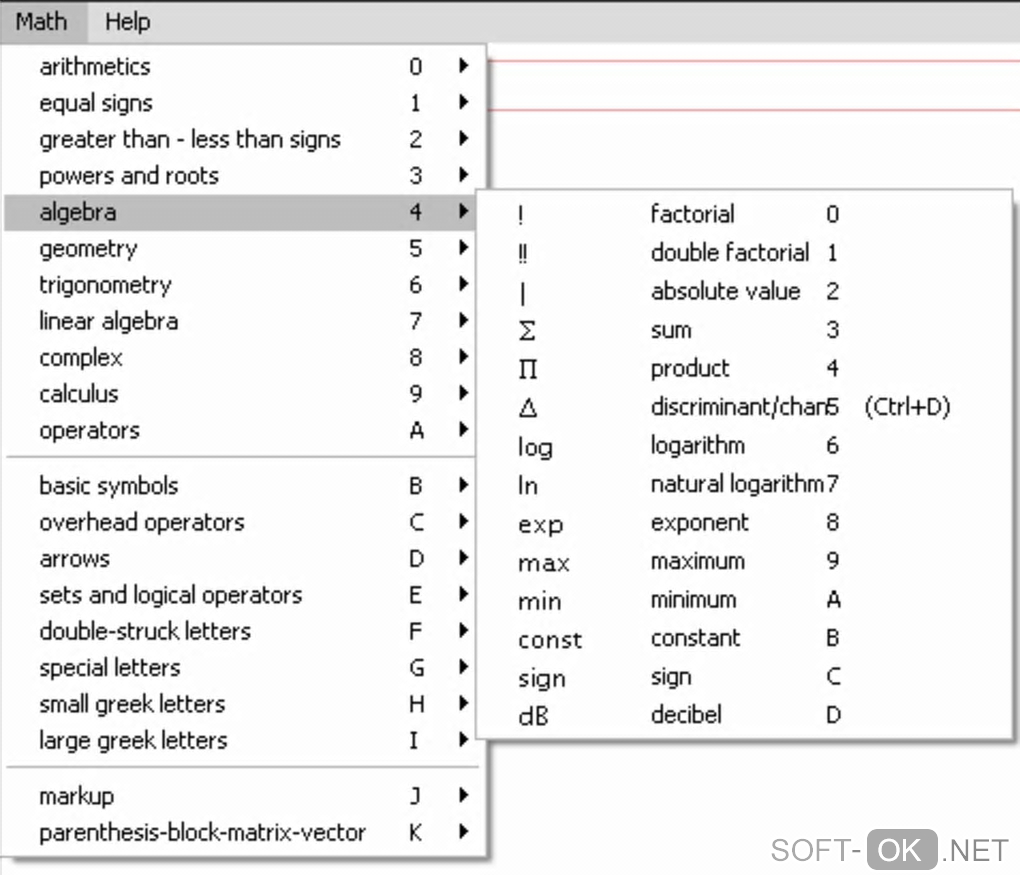Select the single exclamation factorial symbol

pos(521,215)
